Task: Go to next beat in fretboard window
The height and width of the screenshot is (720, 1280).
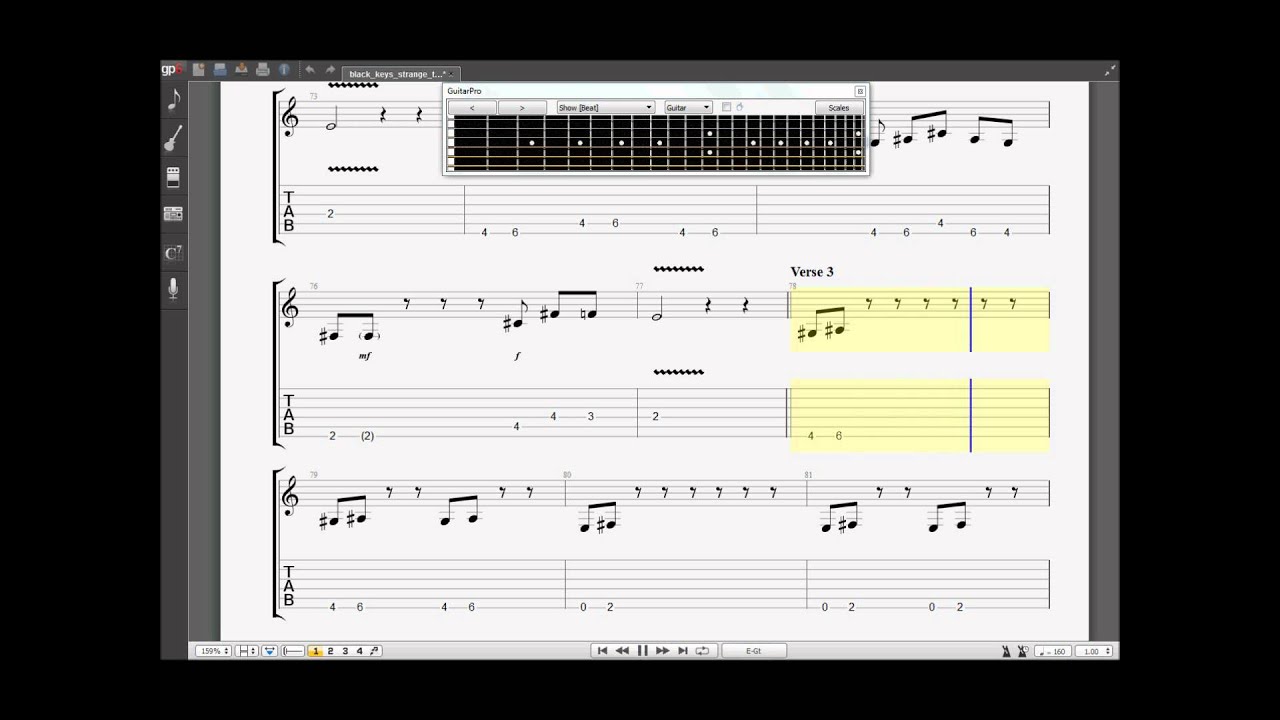Action: (522, 107)
